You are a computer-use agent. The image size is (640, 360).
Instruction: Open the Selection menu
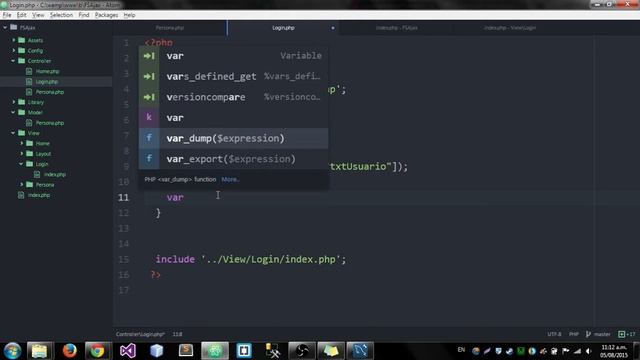[x=61, y=15]
